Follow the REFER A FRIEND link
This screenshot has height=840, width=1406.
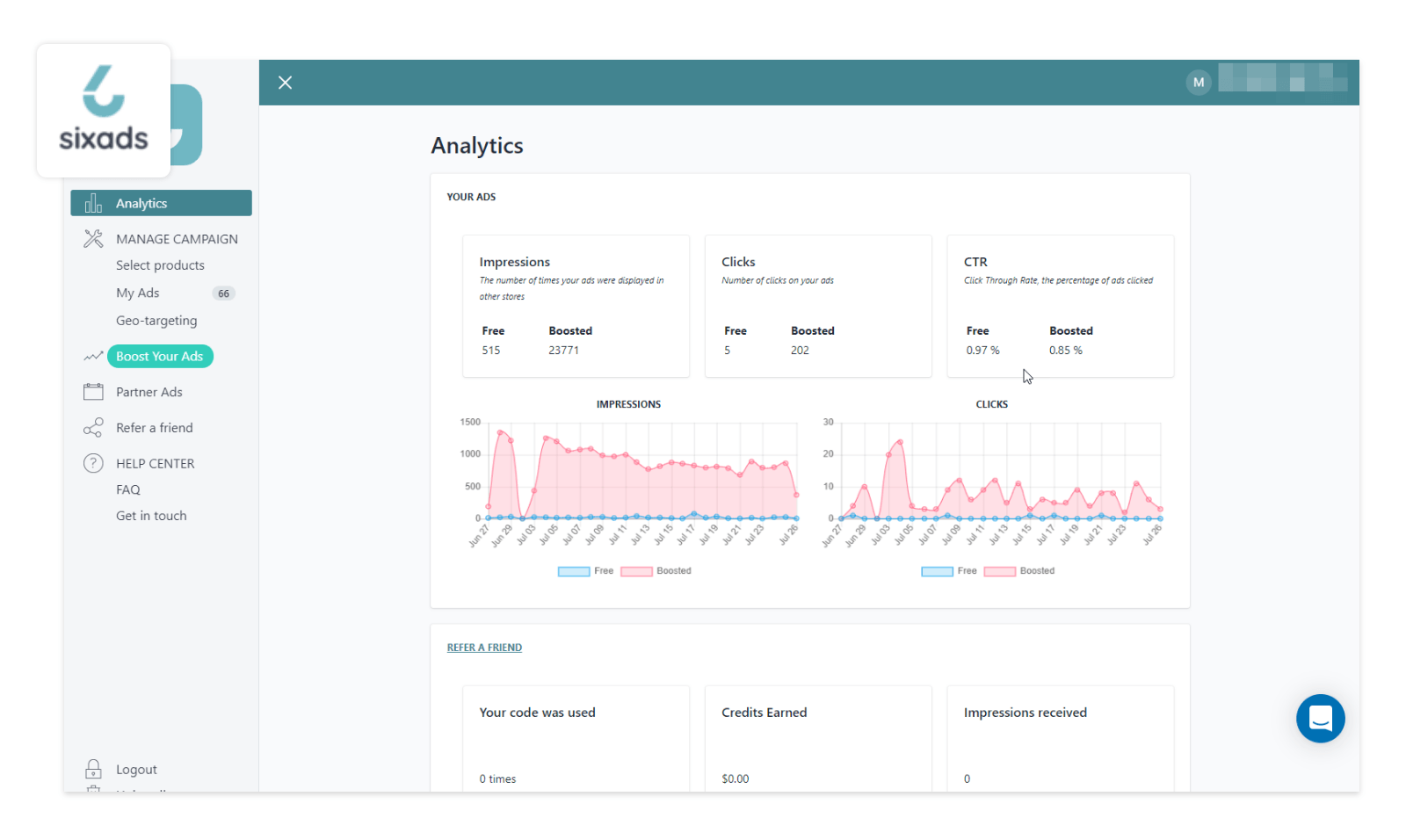point(484,648)
